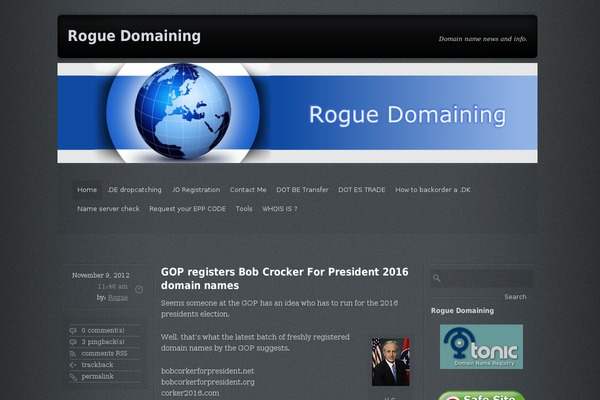Click the Safe Site badge
Screen dimensions: 600x400
pos(481,396)
